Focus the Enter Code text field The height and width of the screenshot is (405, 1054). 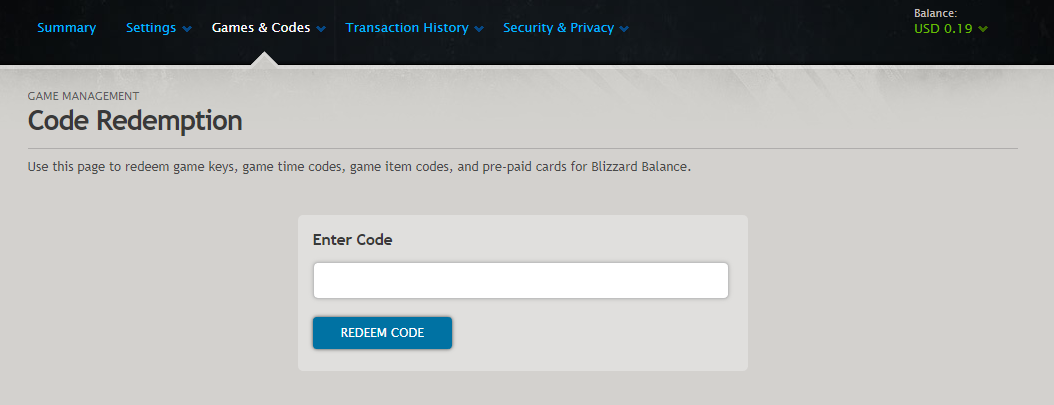tap(520, 280)
